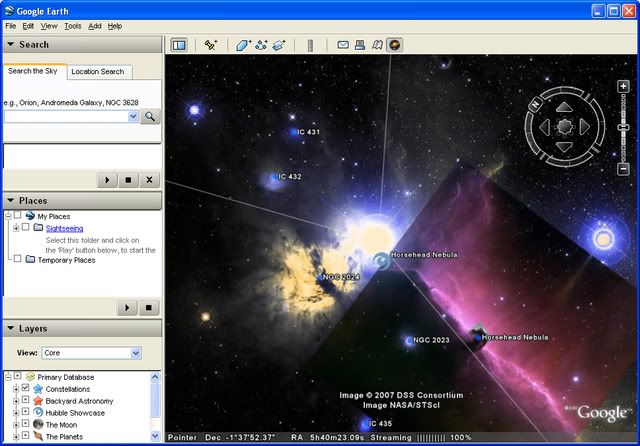Click the Add Placemark pushpin icon
The width and height of the screenshot is (640, 446).
point(211,45)
